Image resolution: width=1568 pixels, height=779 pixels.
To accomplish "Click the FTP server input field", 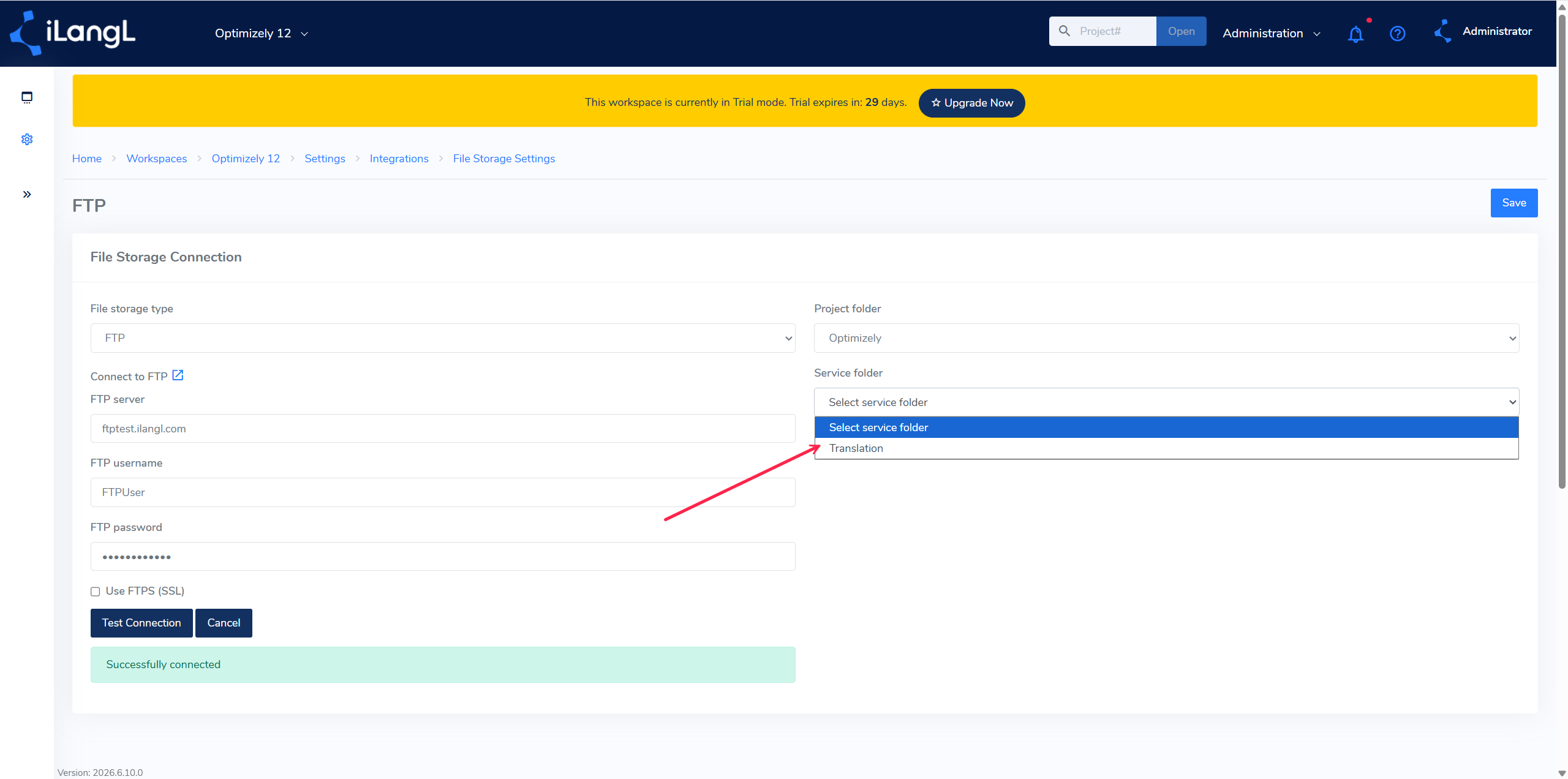I will point(443,429).
